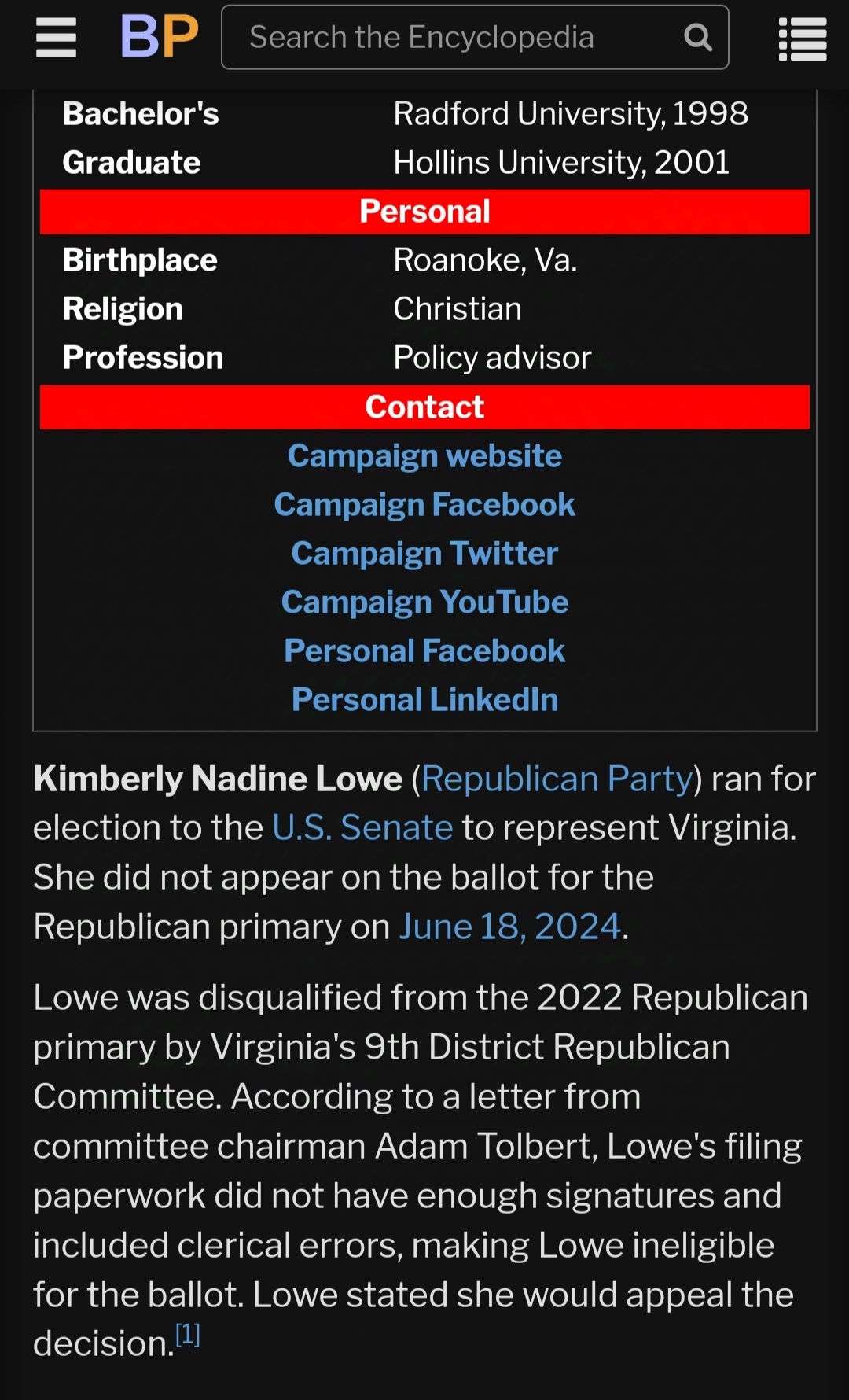This screenshot has height=1400, width=849.
Task: Select the Kimberly Nadine Lowe bold name
Action: [x=218, y=779]
